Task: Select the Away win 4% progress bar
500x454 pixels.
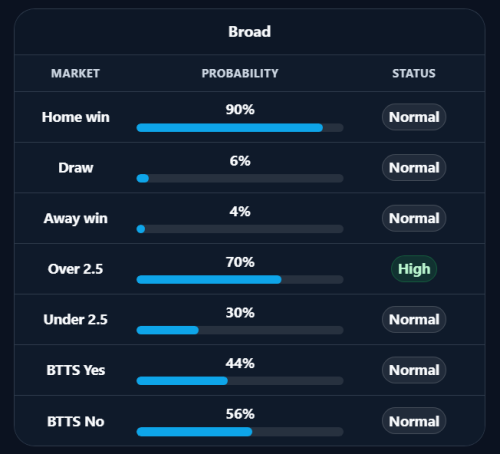Action: pos(240,229)
